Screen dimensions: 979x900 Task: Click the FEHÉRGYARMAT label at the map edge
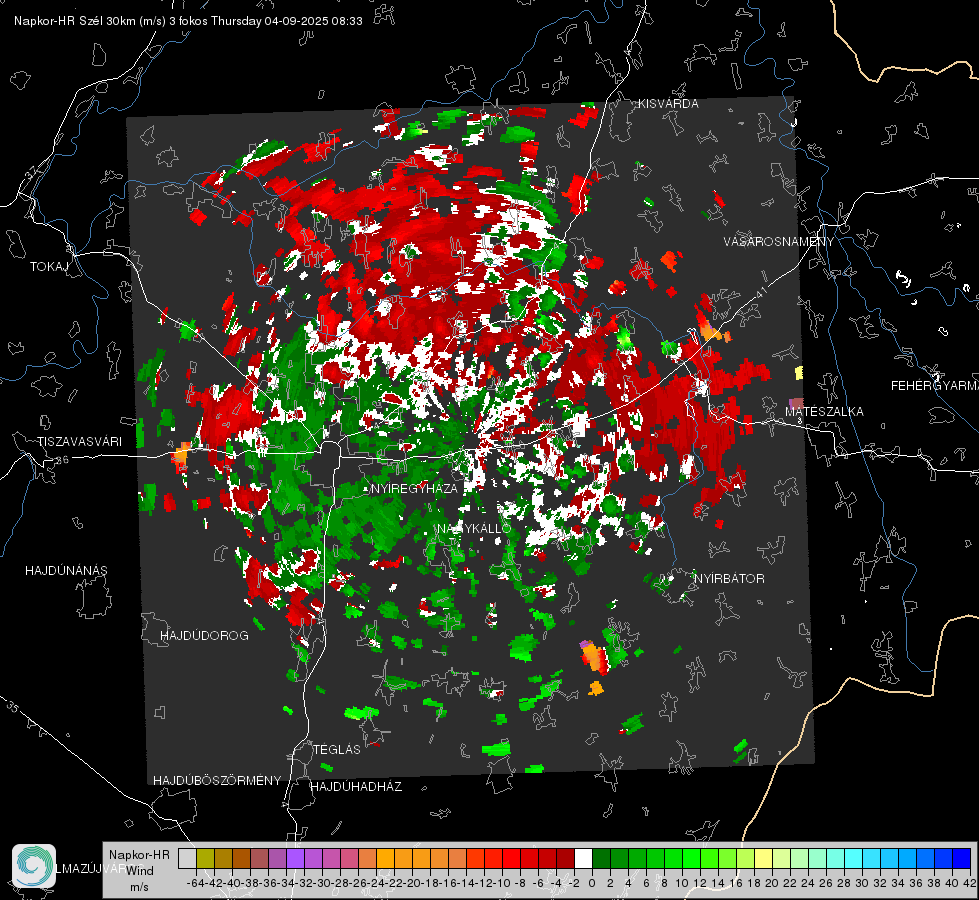pos(935,386)
